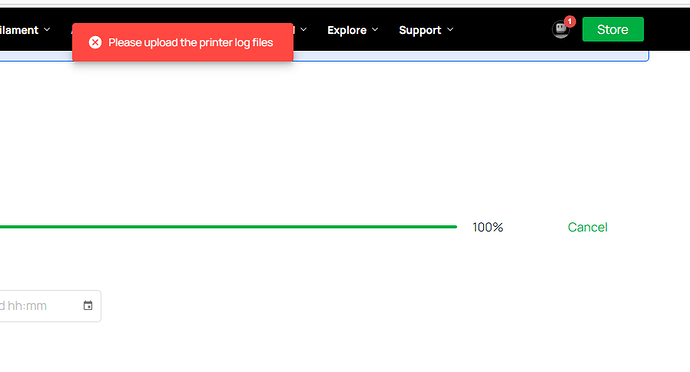Focus the hh:mm date time field

[50, 306]
